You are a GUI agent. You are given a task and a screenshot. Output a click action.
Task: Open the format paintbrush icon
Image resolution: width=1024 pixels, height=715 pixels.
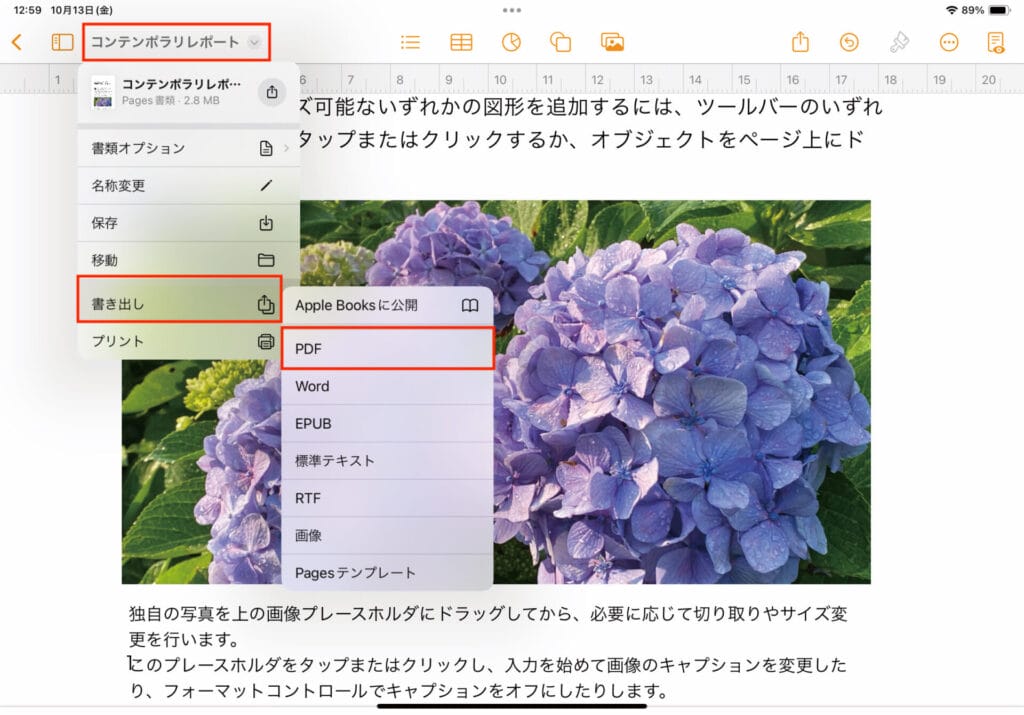899,42
